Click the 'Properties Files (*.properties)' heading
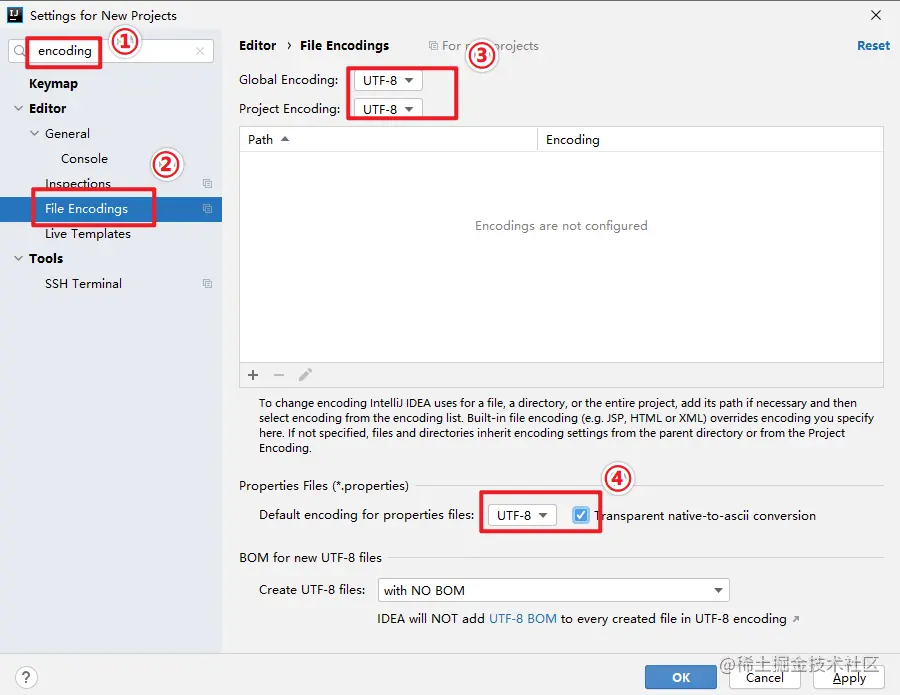900x695 pixels. click(324, 486)
